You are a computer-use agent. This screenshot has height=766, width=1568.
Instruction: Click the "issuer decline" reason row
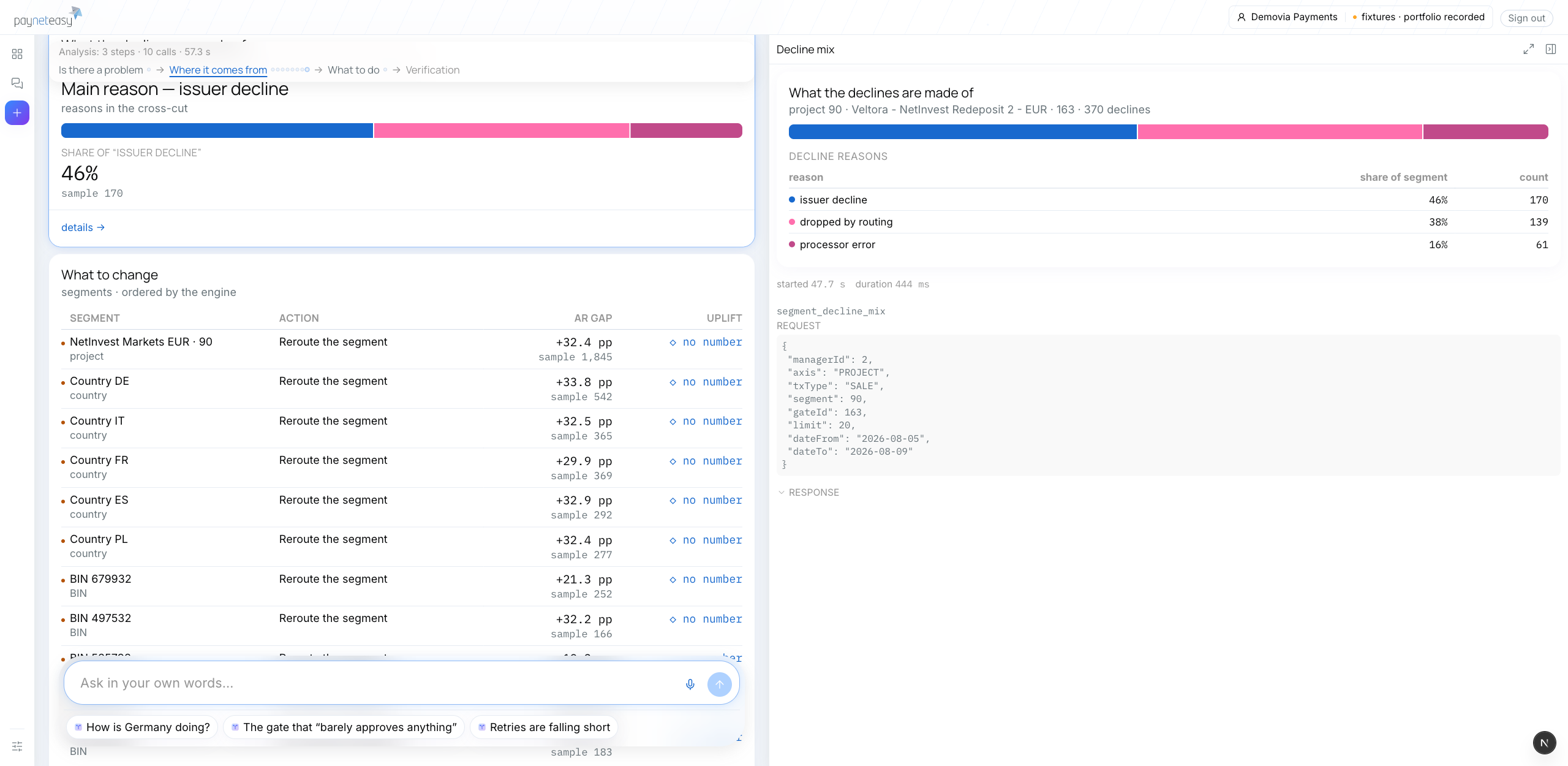pyautogui.click(x=1169, y=200)
